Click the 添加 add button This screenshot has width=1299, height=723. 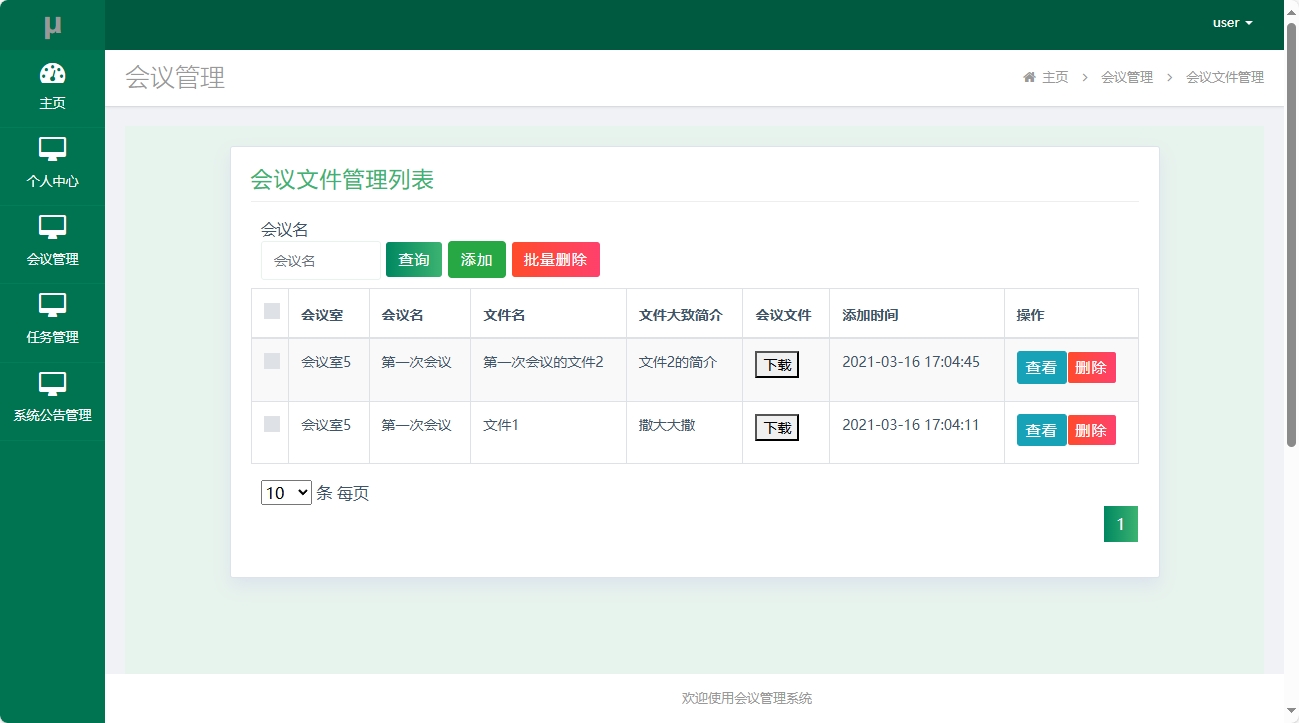pos(477,259)
